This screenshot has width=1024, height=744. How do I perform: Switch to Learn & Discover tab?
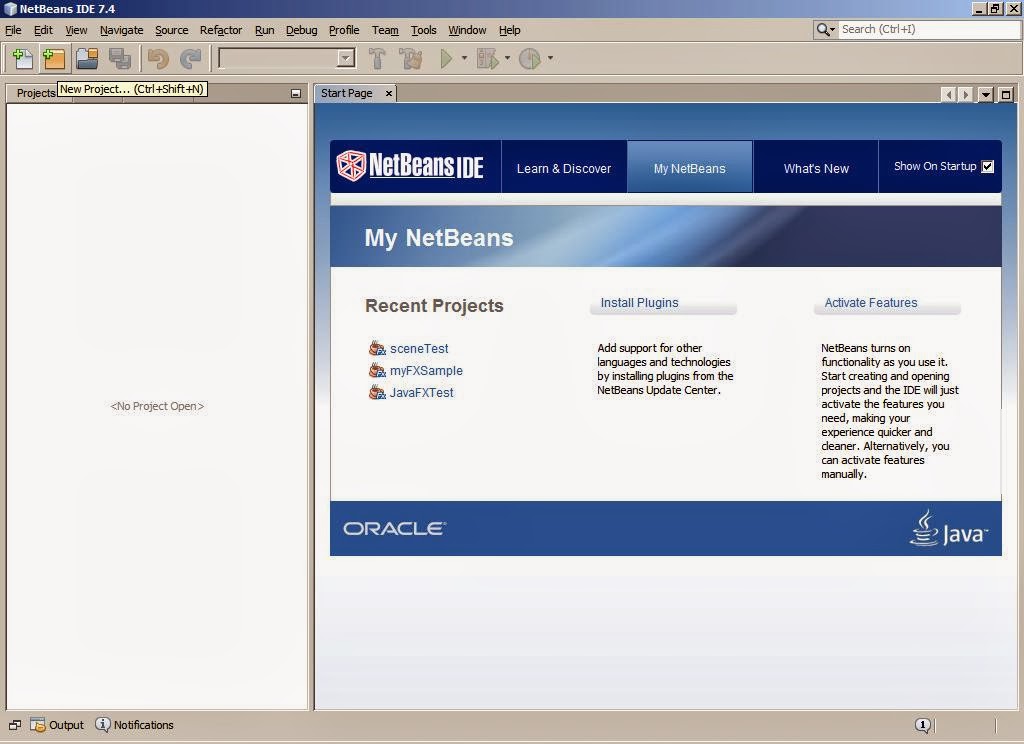tap(564, 168)
